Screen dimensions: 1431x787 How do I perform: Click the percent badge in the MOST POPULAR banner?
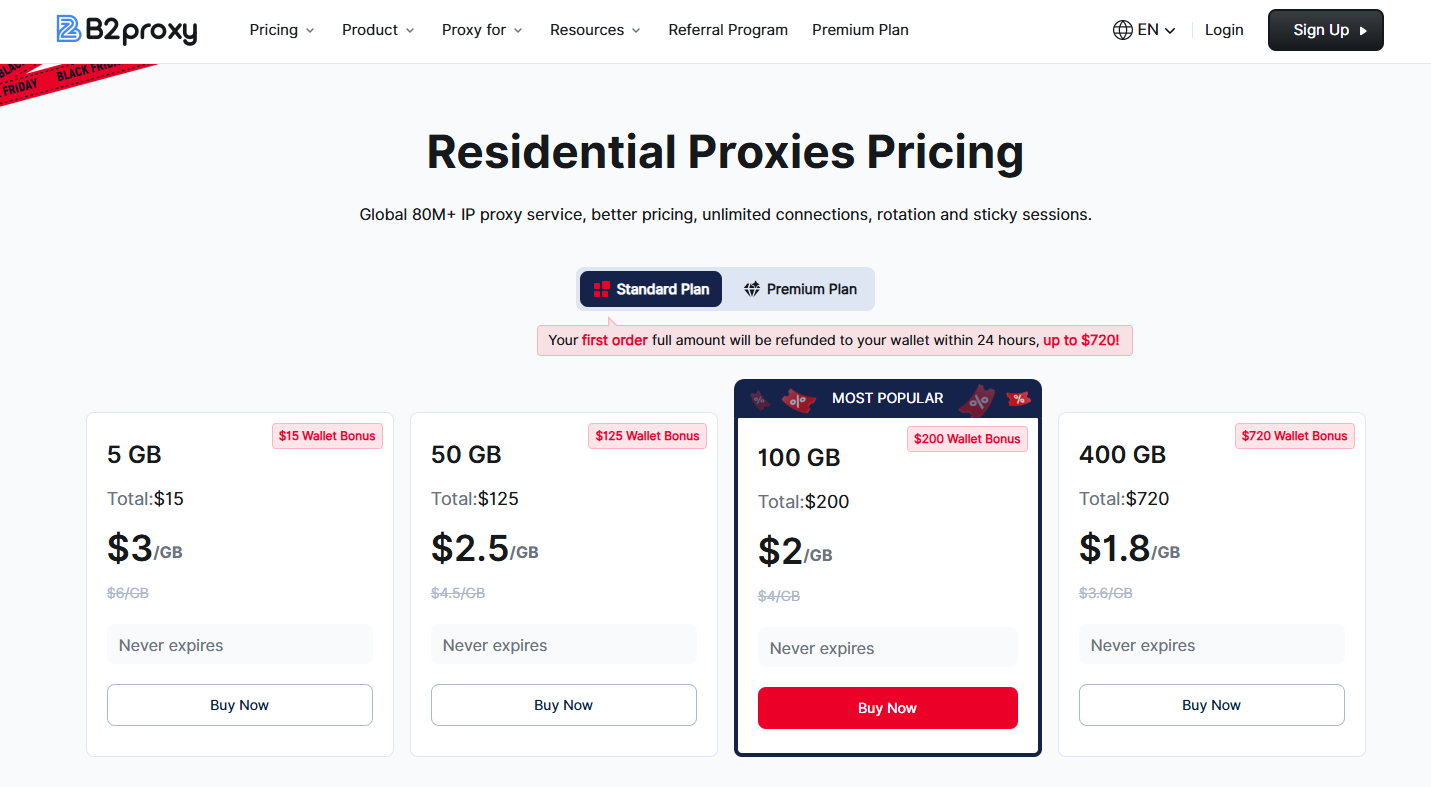tap(1019, 398)
